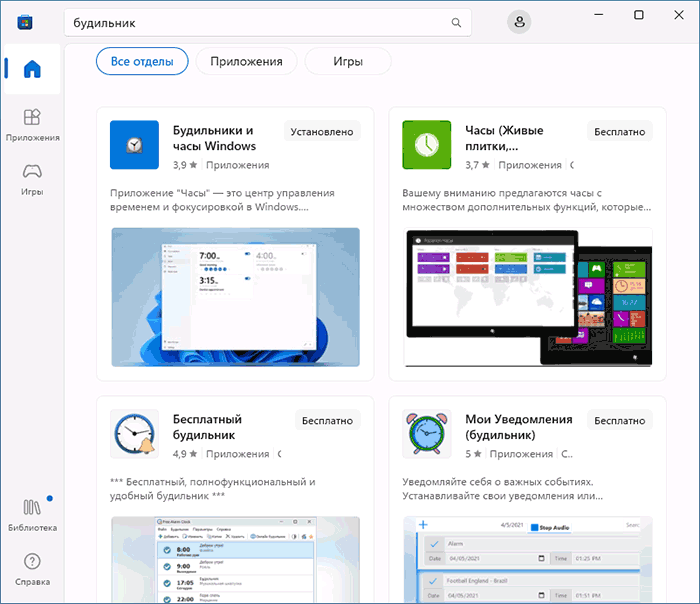Open Бесплатный будильник screenshot preview

[x=235, y=560]
